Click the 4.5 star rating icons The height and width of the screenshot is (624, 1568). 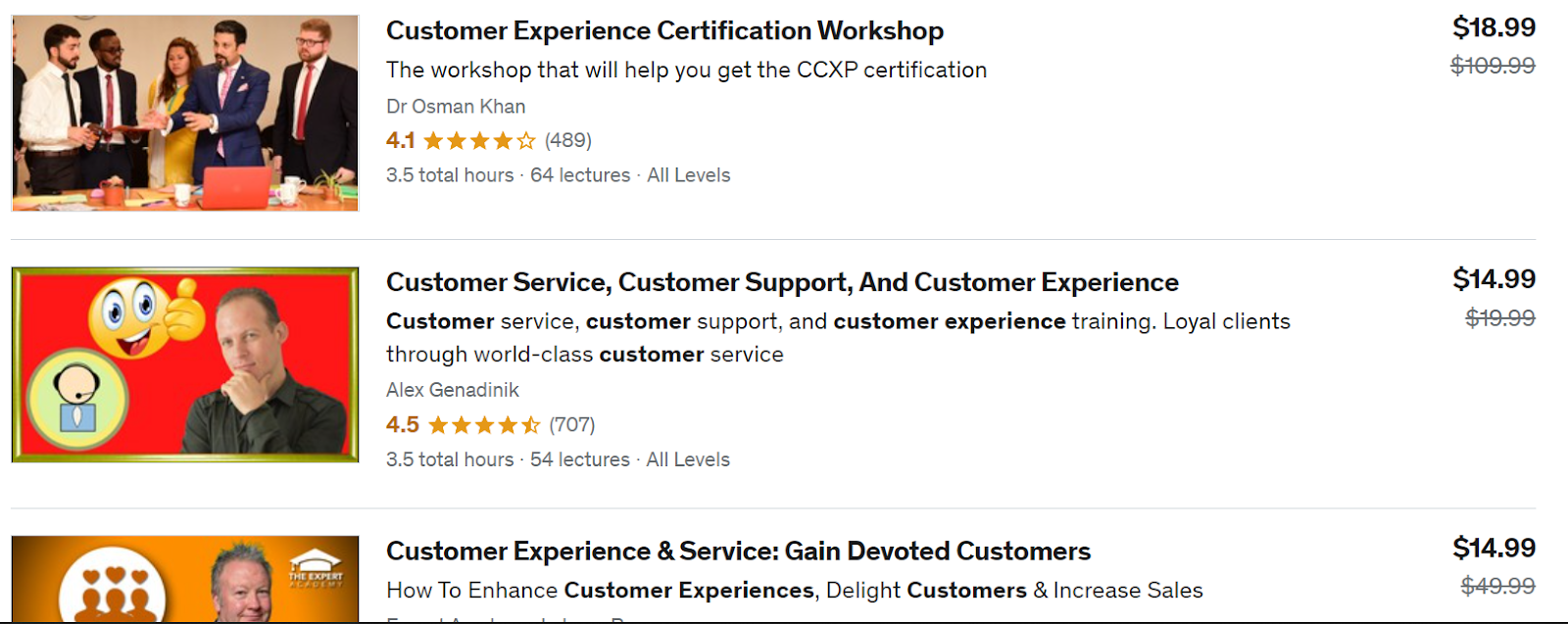[484, 425]
